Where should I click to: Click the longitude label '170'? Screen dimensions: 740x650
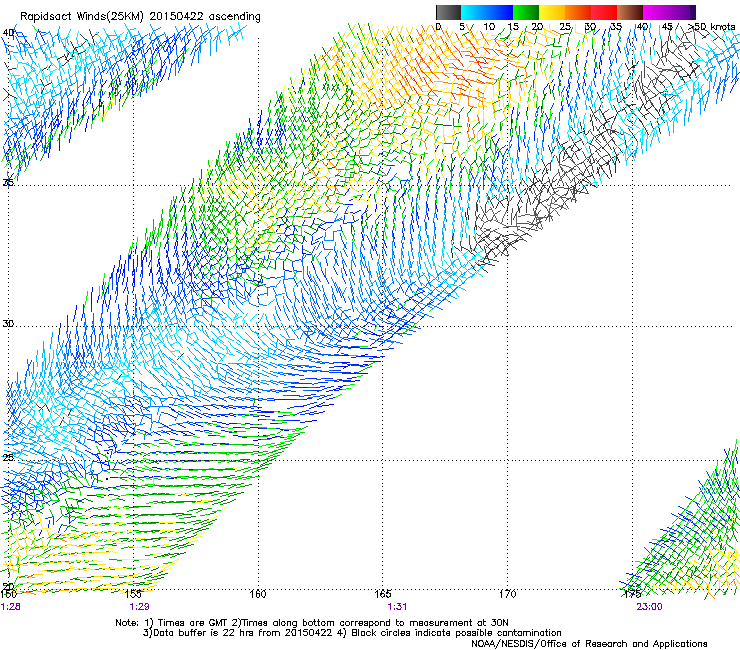(507, 594)
